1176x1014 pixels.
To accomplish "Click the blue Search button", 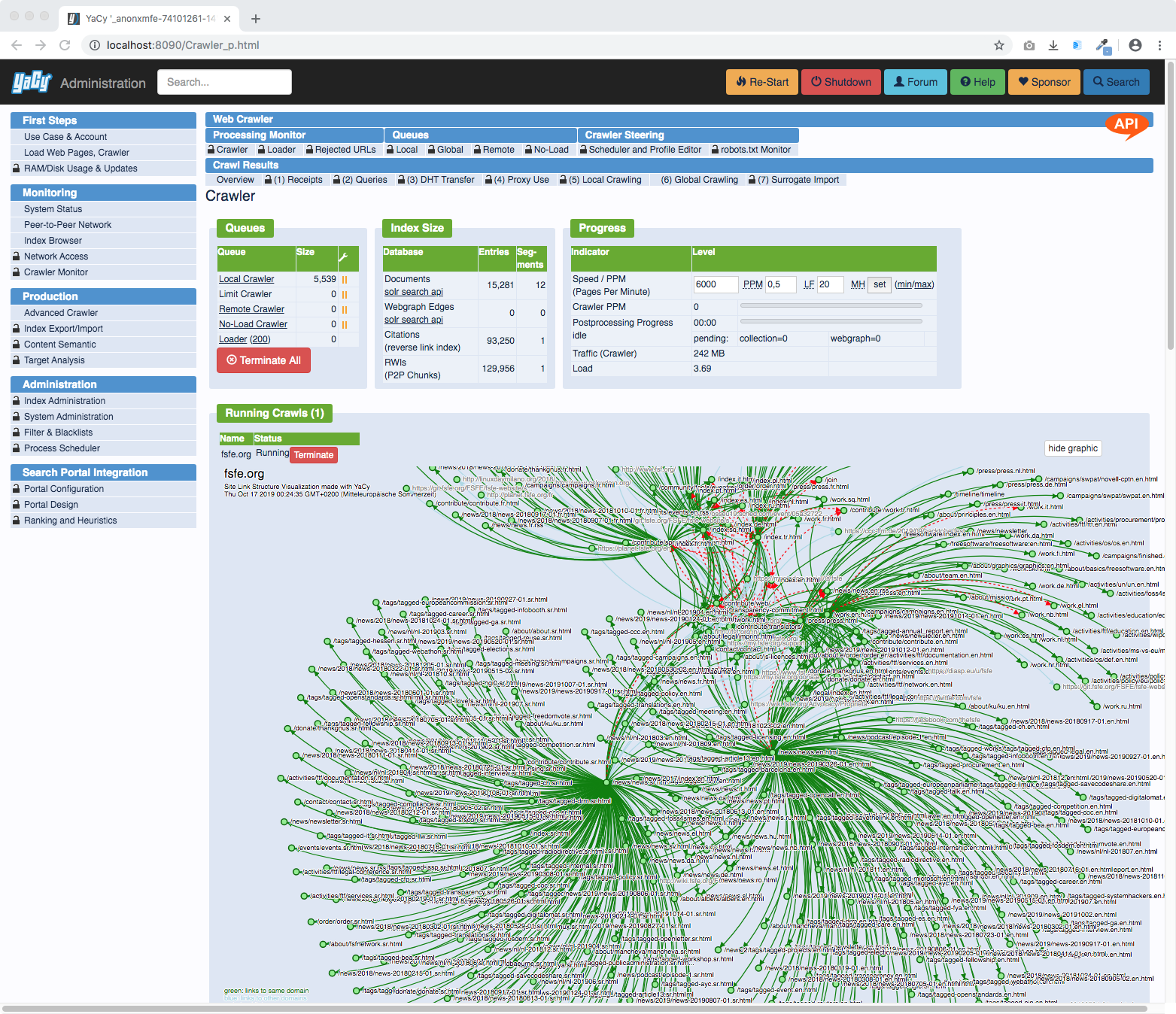I will pos(1117,82).
